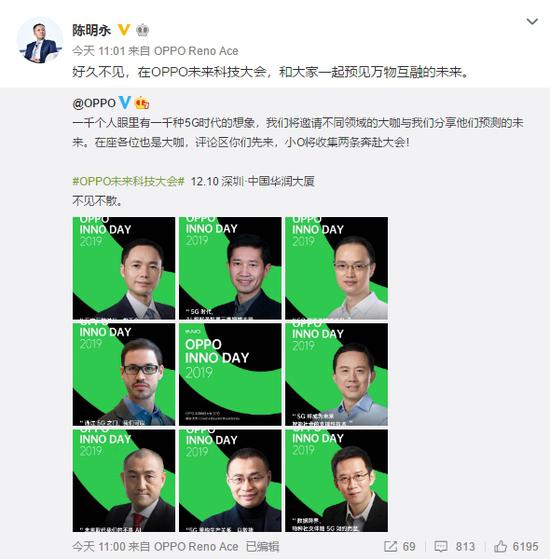Open the #OPPO未来科技大会# hashtag topic

pos(128,181)
